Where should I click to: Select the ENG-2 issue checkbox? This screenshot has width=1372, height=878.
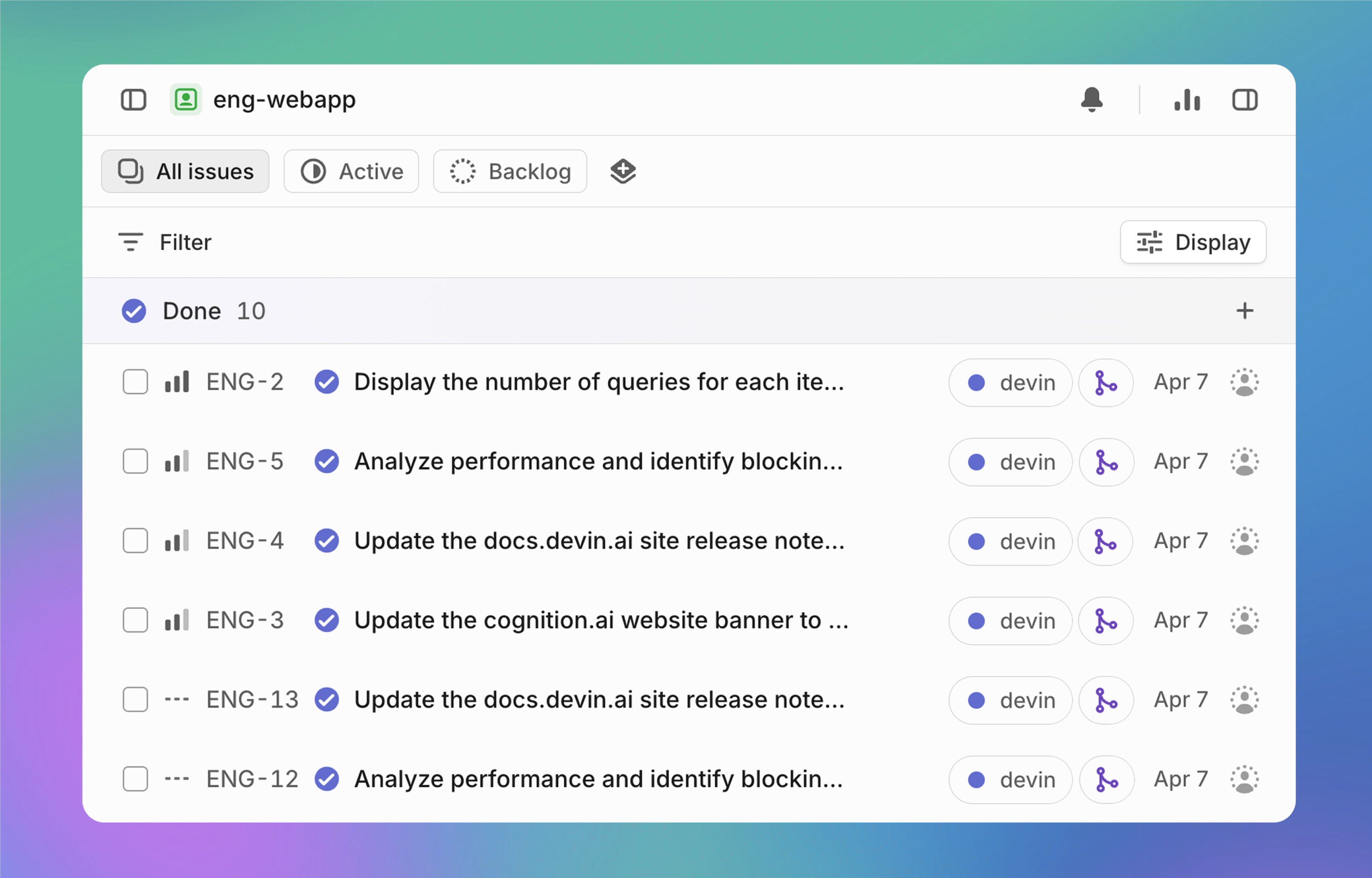135,382
